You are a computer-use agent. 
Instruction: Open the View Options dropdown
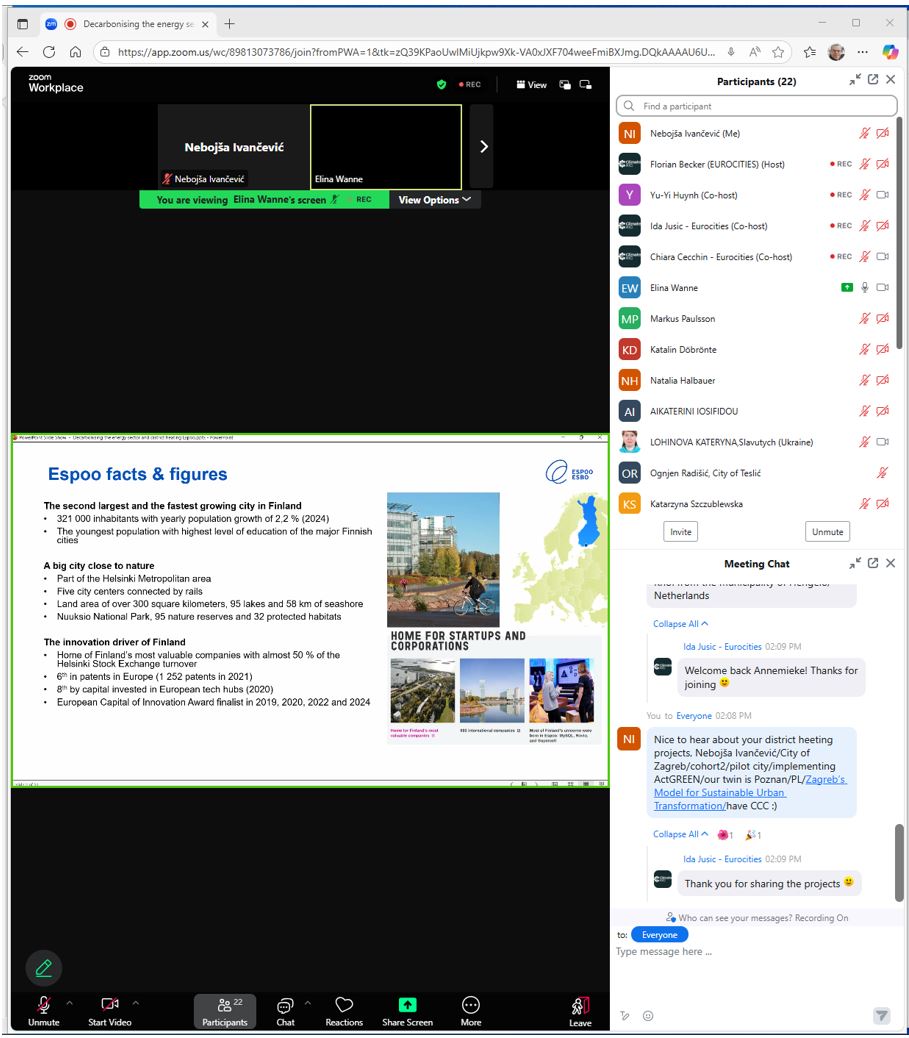(434, 200)
